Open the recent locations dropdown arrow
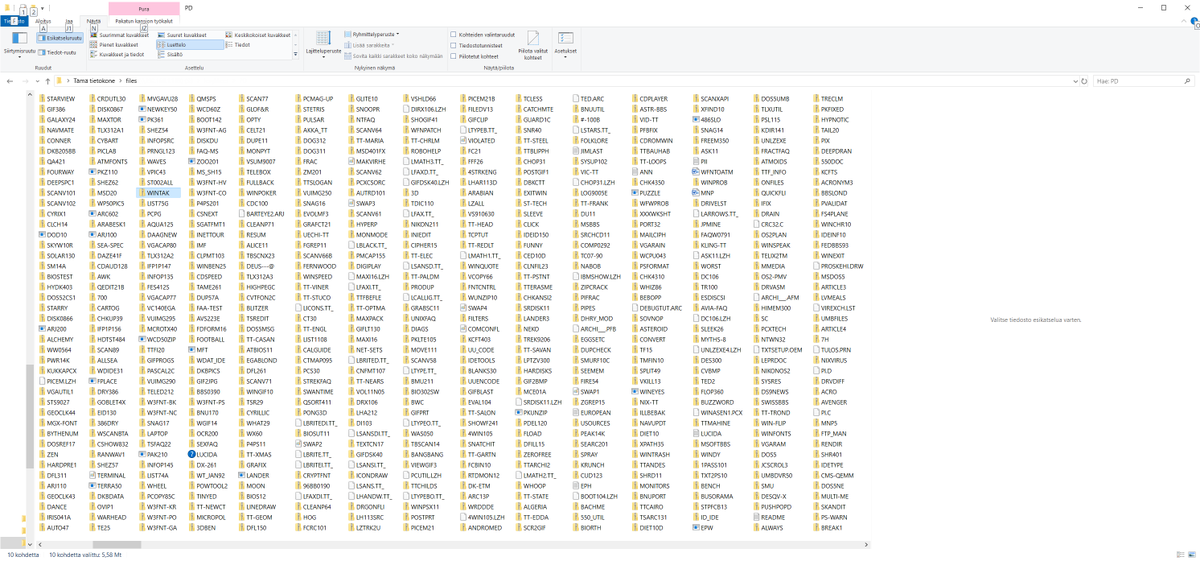The height and width of the screenshot is (561, 1200). 40,80
